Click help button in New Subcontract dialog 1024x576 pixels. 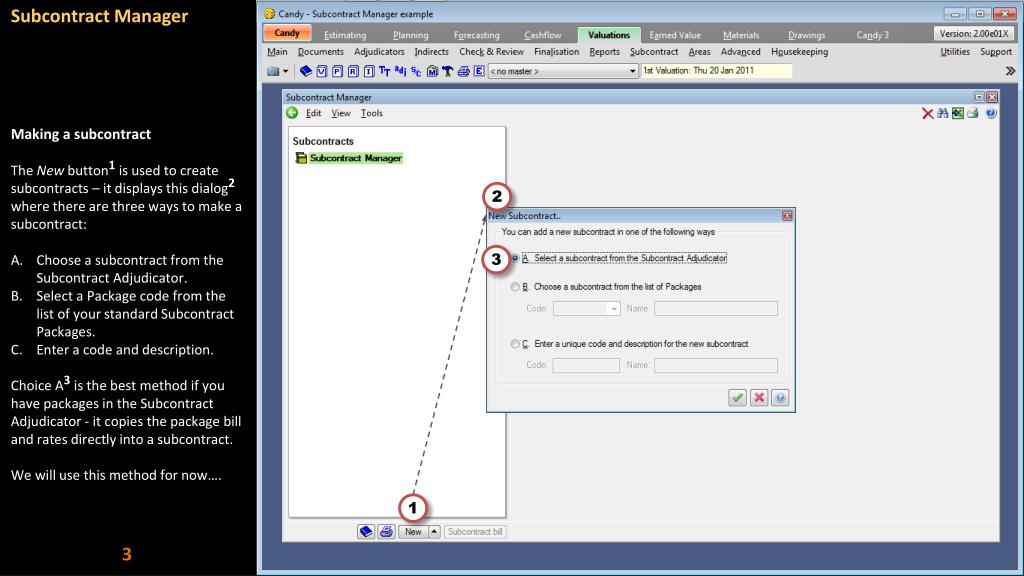pyautogui.click(x=780, y=398)
